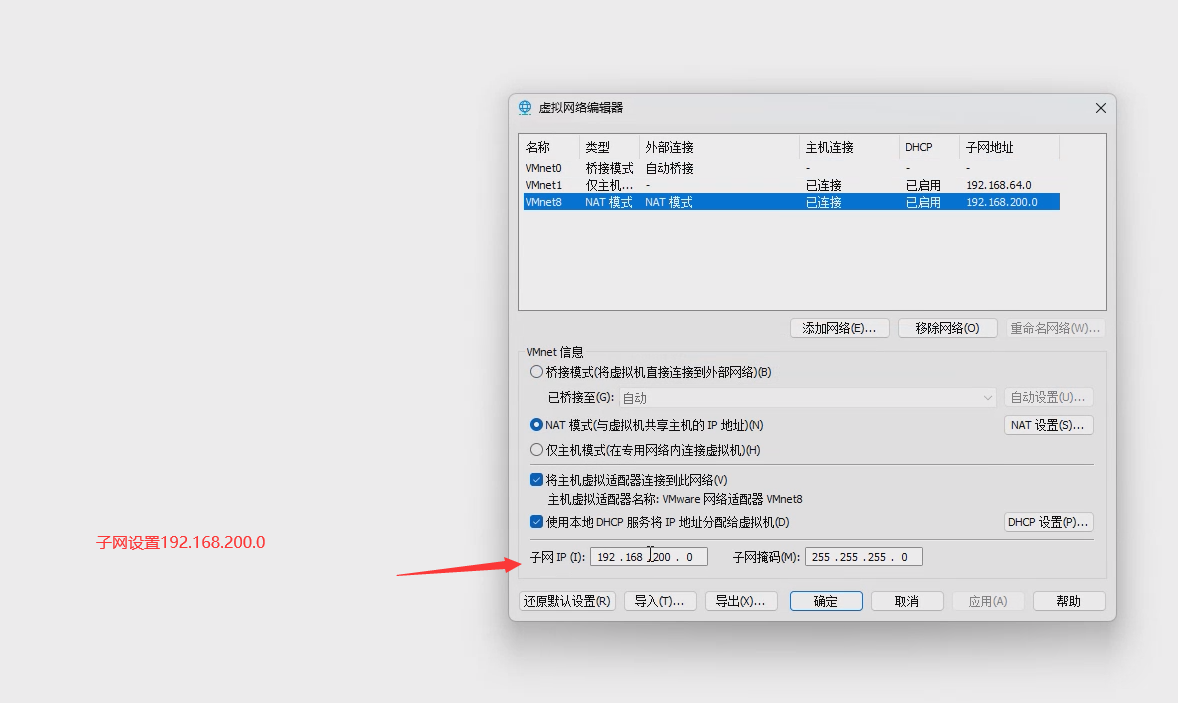Click into the 子网 IP field
The image size is (1178, 703).
click(x=648, y=557)
